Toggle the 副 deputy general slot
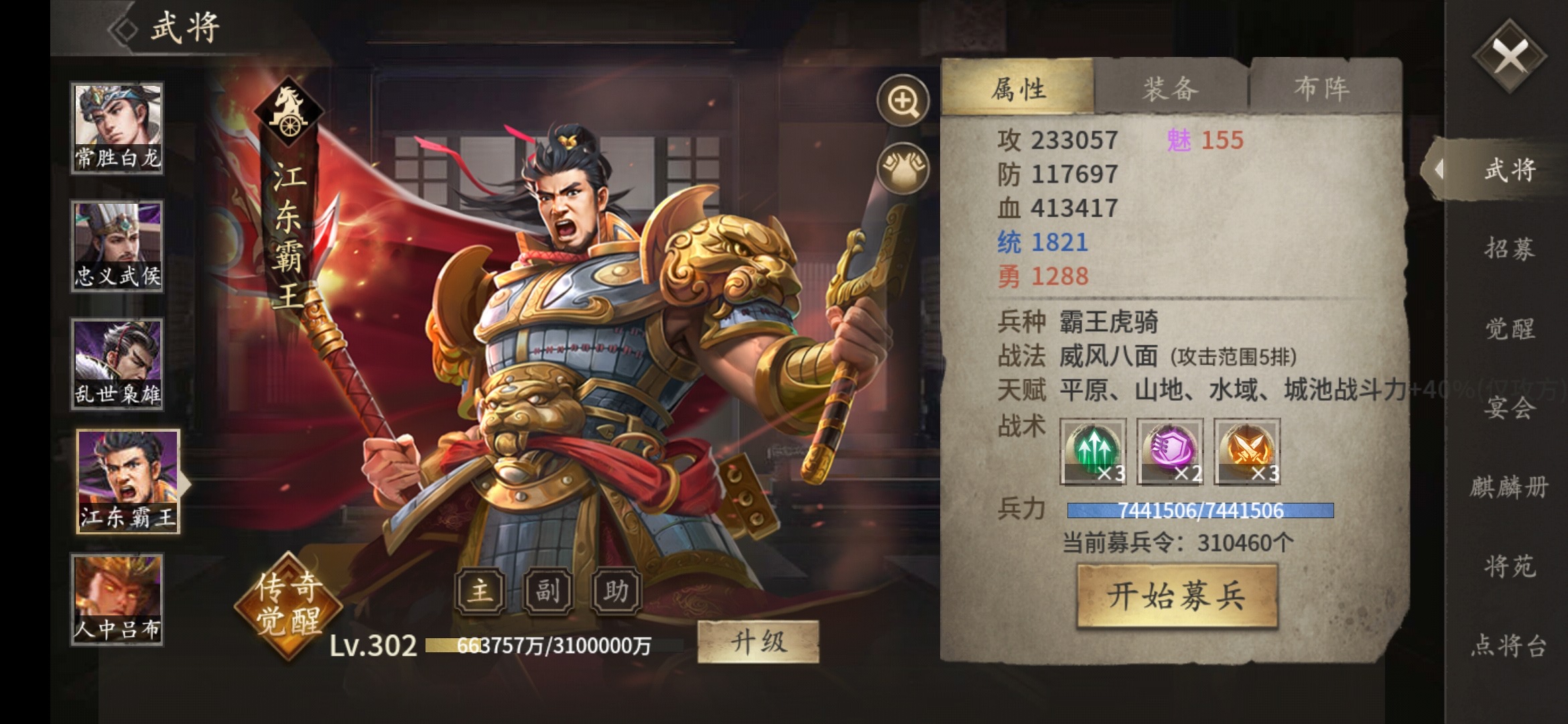 point(548,591)
